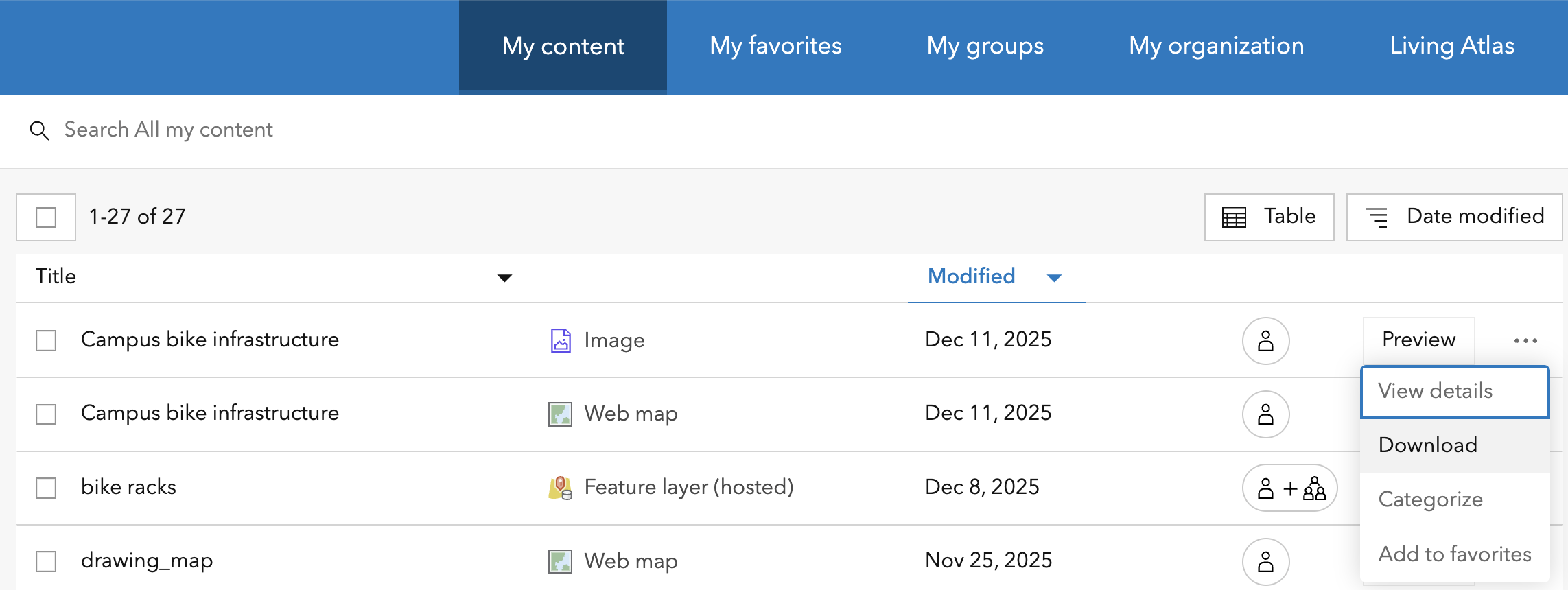Viewport: 1568px width, 590px height.
Task: Open sharing settings for bike racks layer
Action: 1289,488
